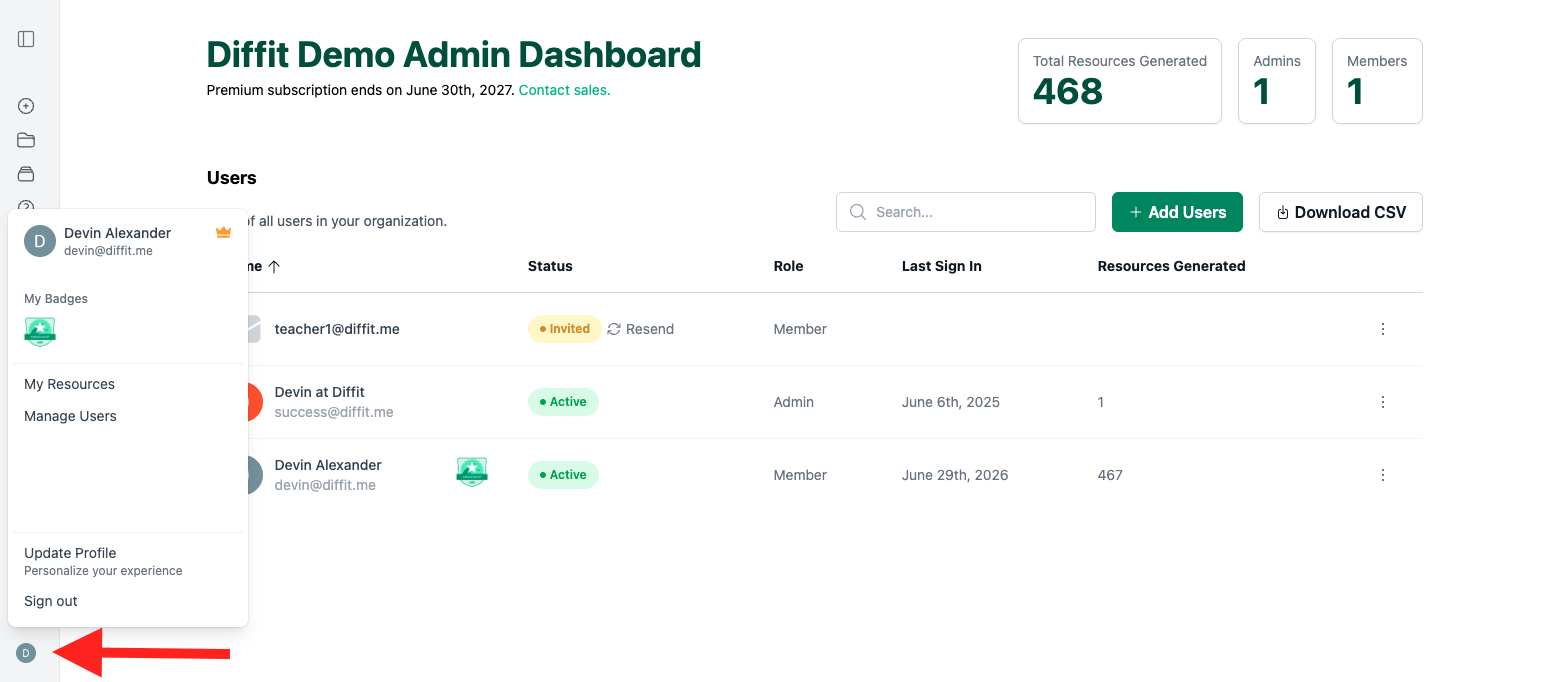Toggle the sidebar panel icon
The height and width of the screenshot is (682, 1560).
(26, 39)
